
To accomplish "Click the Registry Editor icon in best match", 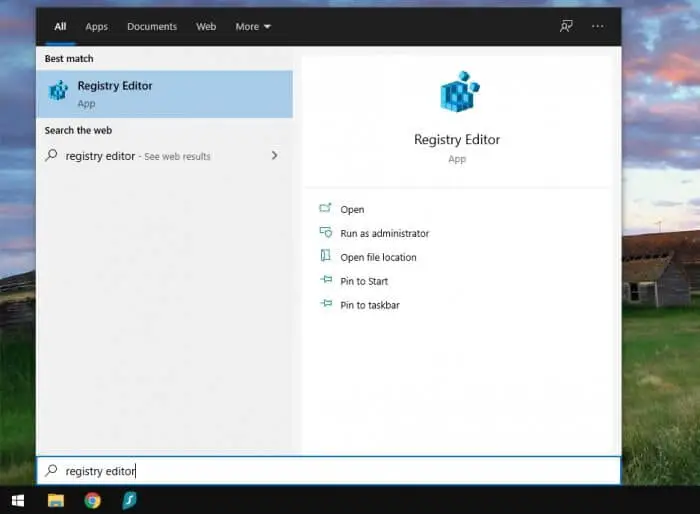I will (x=58, y=91).
